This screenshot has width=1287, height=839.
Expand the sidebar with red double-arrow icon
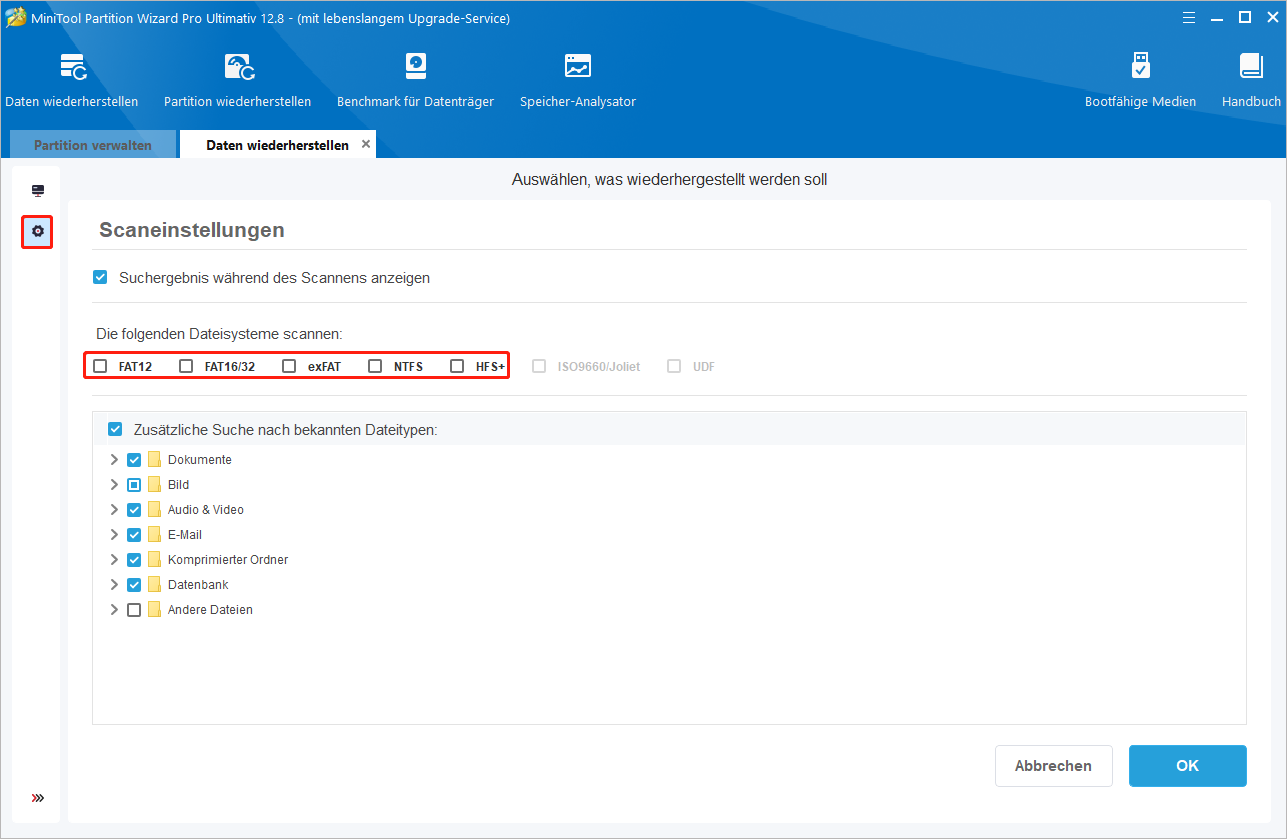click(38, 798)
